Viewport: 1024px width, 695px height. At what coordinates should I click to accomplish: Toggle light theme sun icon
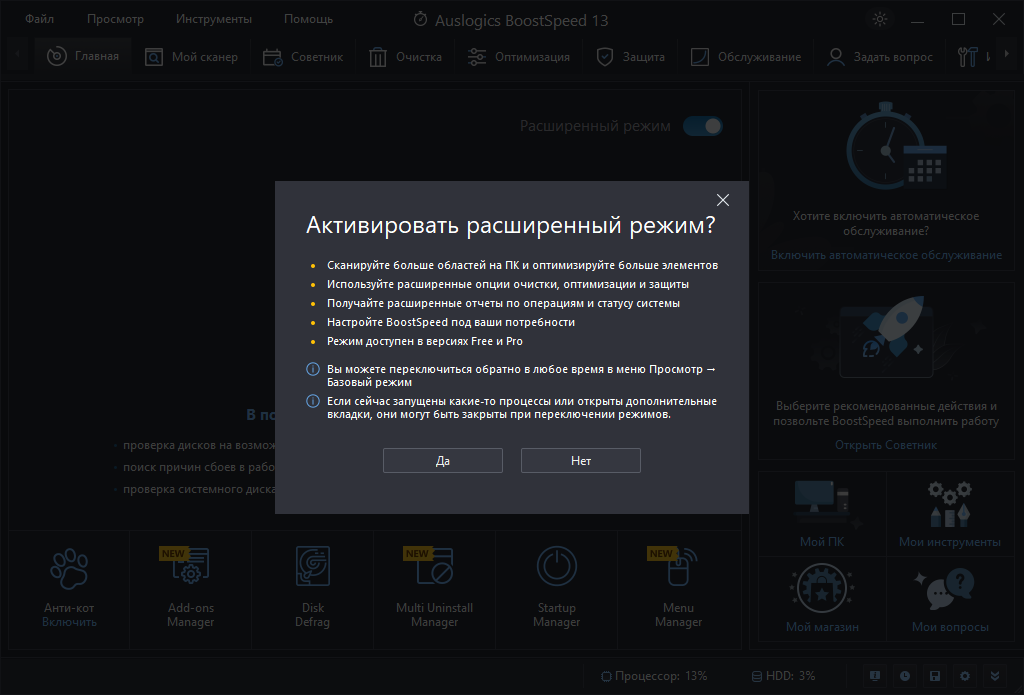click(880, 19)
